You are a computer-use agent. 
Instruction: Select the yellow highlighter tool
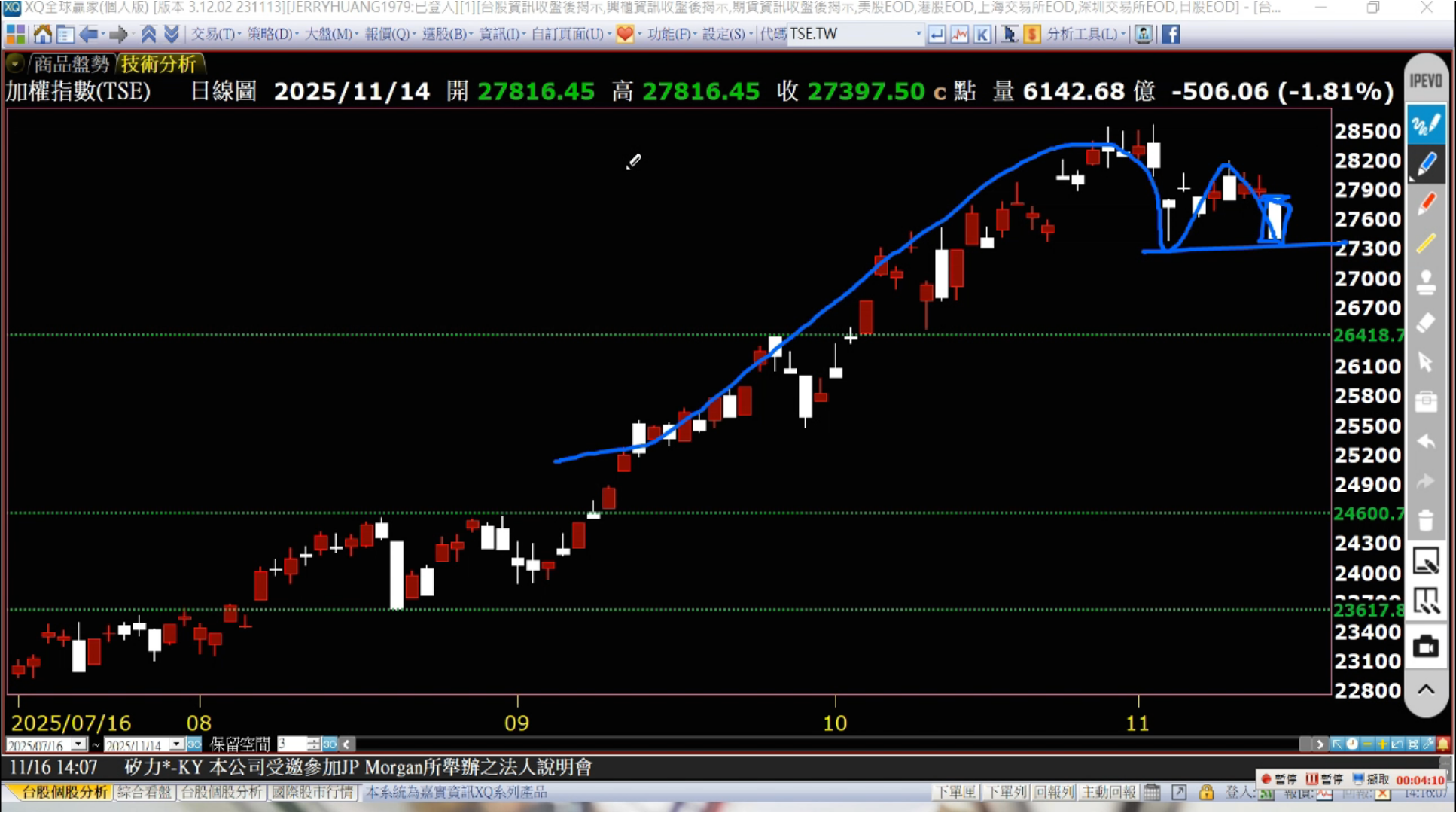tap(1427, 243)
